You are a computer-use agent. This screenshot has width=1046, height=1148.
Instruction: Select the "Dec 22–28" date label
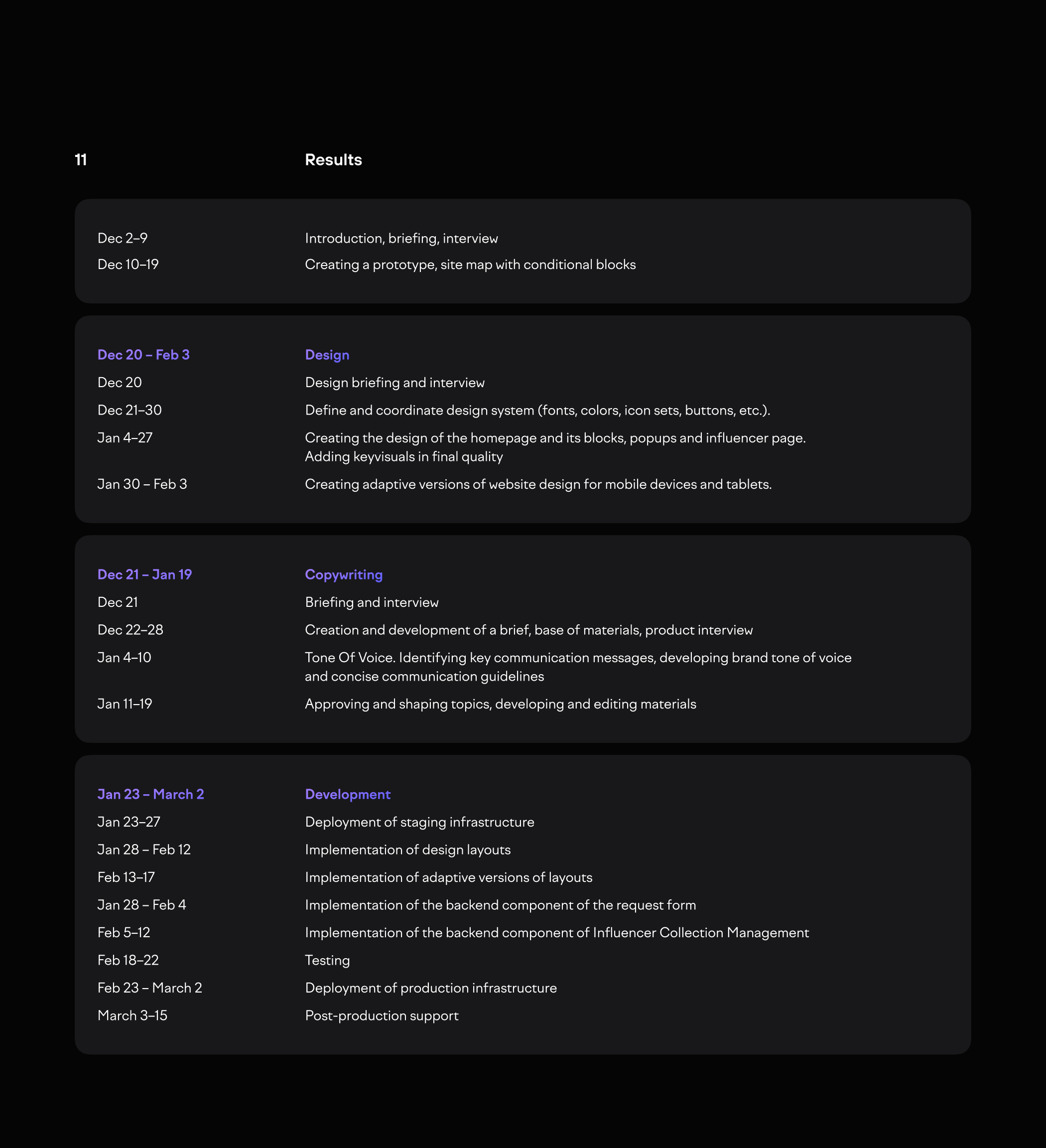click(x=131, y=630)
